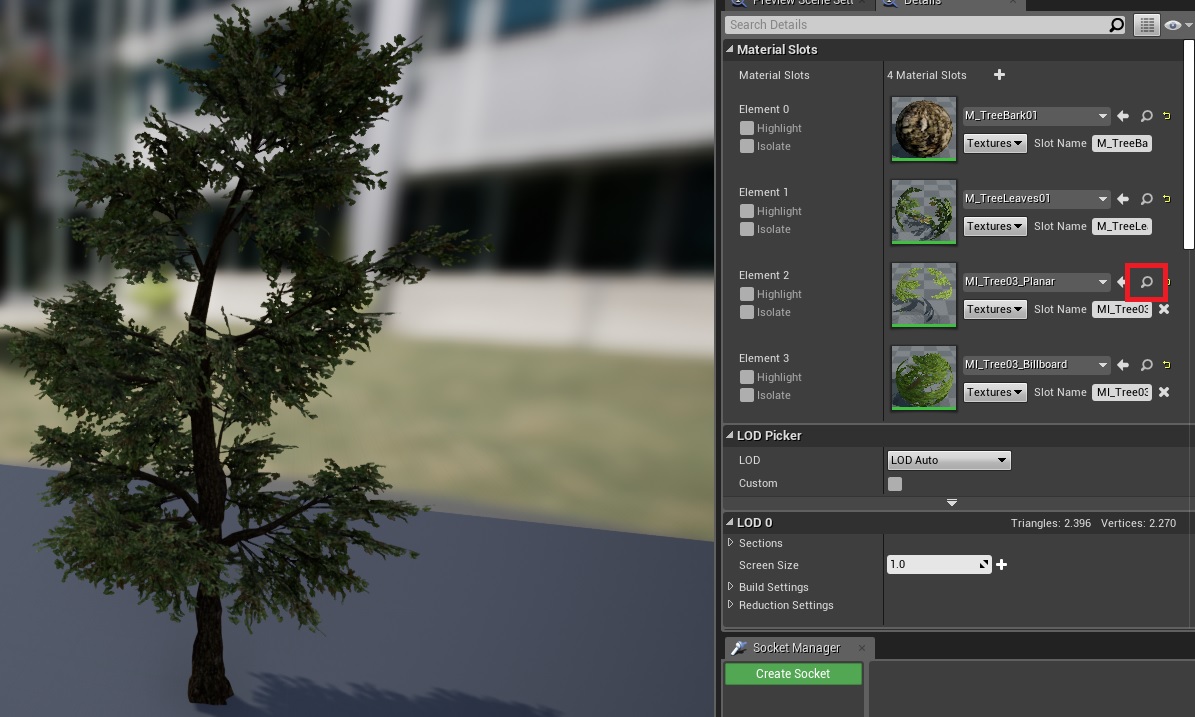This screenshot has height=717, width=1195.
Task: Delete the Element 3 material slot
Action: (x=1164, y=392)
